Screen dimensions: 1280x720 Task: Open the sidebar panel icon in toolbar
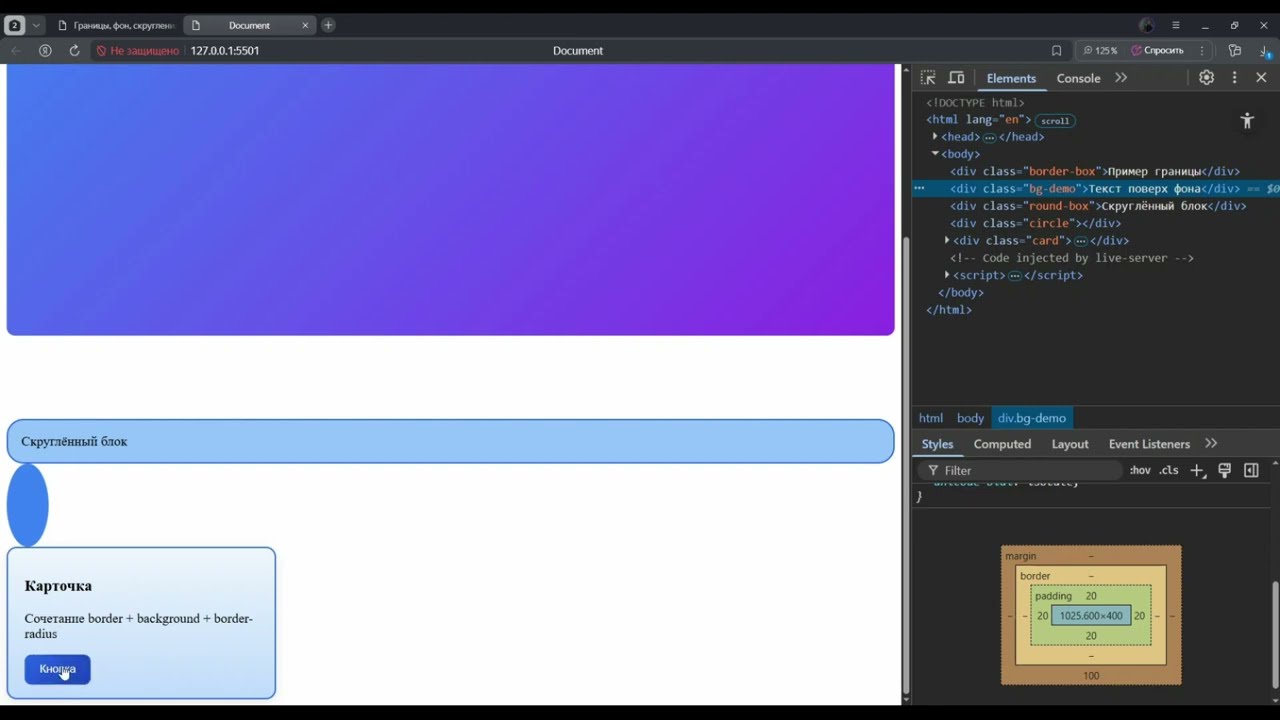click(1236, 50)
